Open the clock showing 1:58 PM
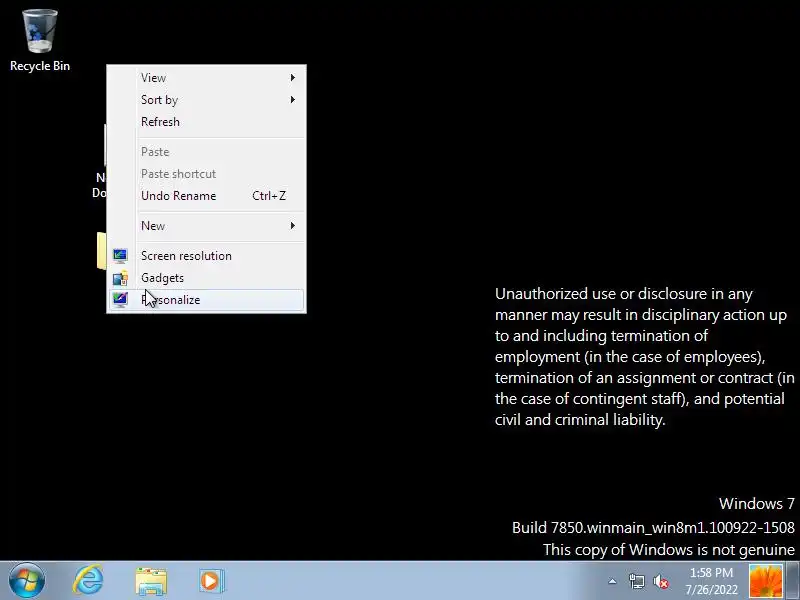This screenshot has height=600, width=800. click(711, 581)
